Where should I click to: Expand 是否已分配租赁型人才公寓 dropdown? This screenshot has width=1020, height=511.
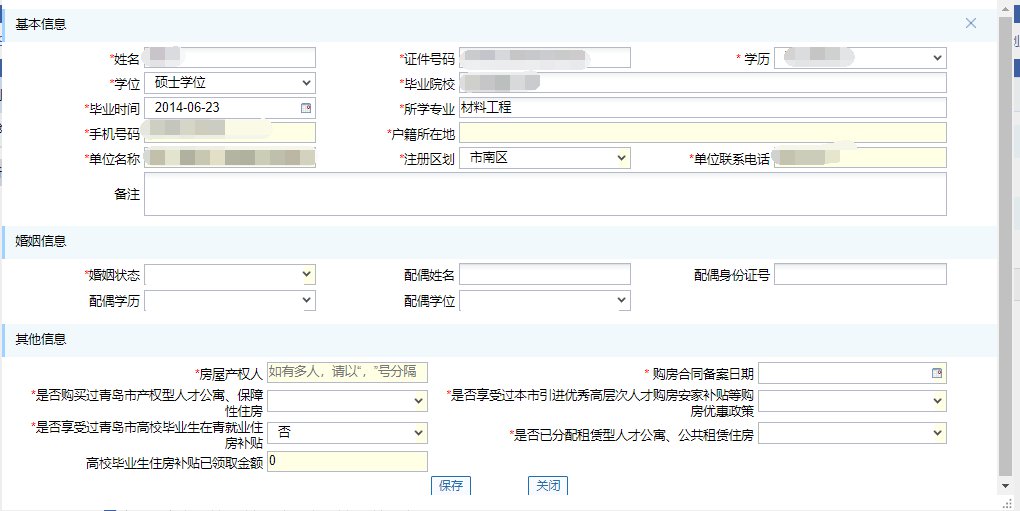937,433
